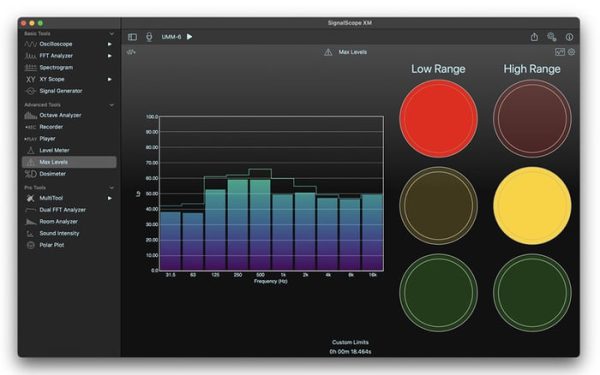This screenshot has width=600, height=375.
Task: Click the Frequency (Hz) axis label
Action: (x=271, y=281)
